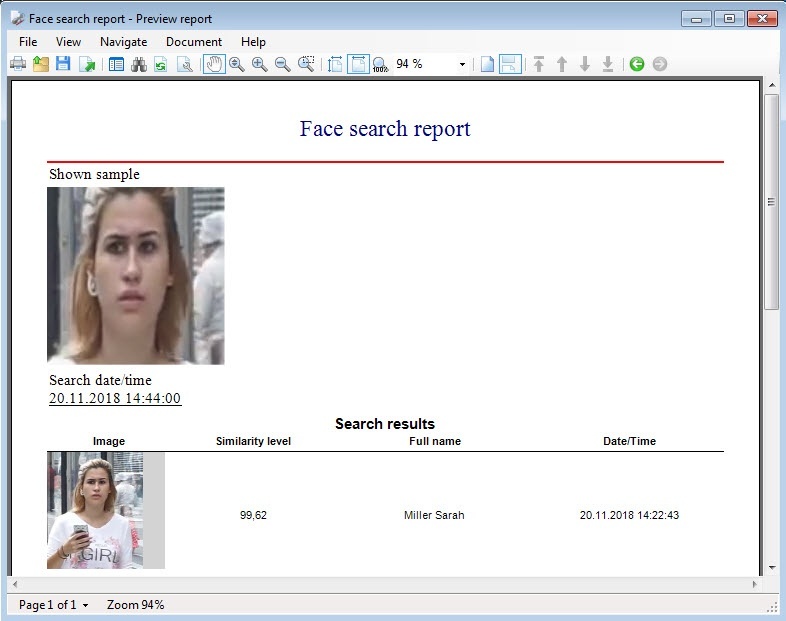
Task: Open the Document menu
Action: click(194, 42)
